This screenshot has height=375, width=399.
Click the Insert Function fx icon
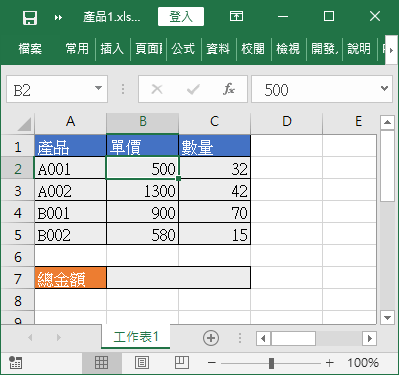(229, 89)
